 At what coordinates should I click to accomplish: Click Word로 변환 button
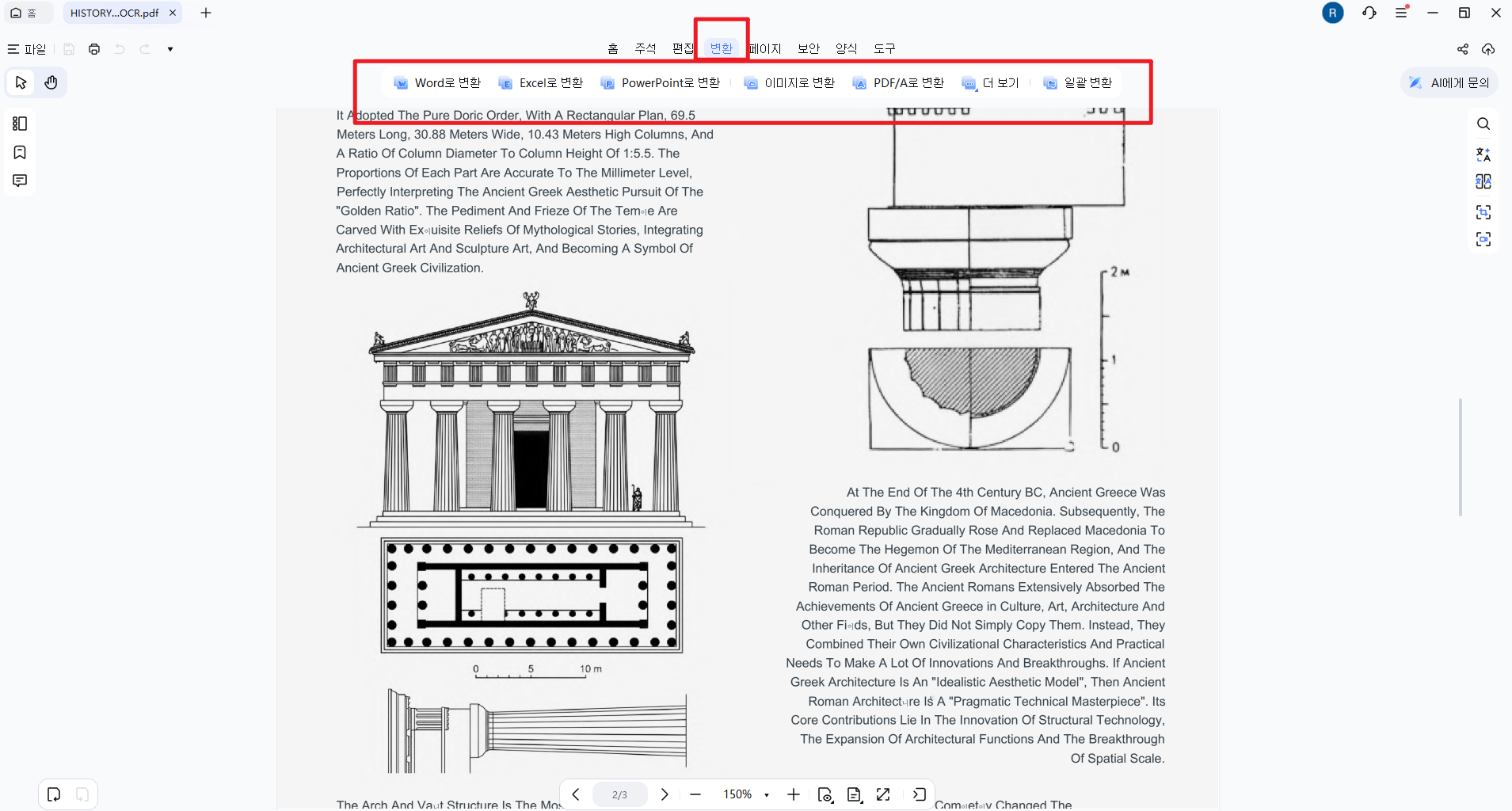[437, 82]
